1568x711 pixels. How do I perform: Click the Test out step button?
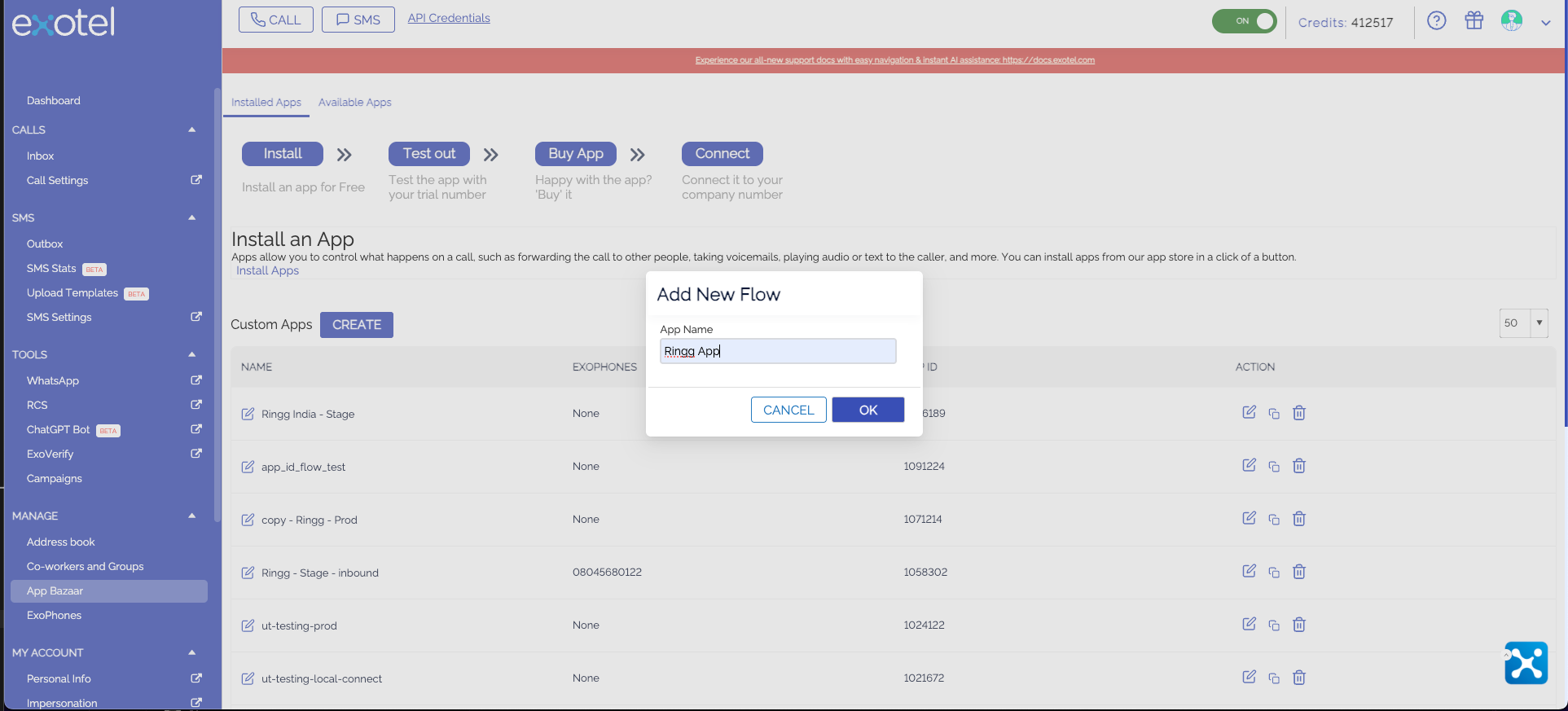pos(429,154)
